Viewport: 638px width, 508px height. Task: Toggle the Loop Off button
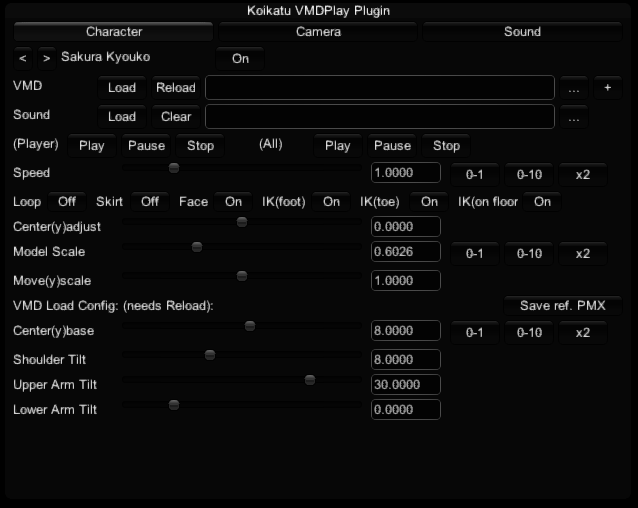click(67, 201)
